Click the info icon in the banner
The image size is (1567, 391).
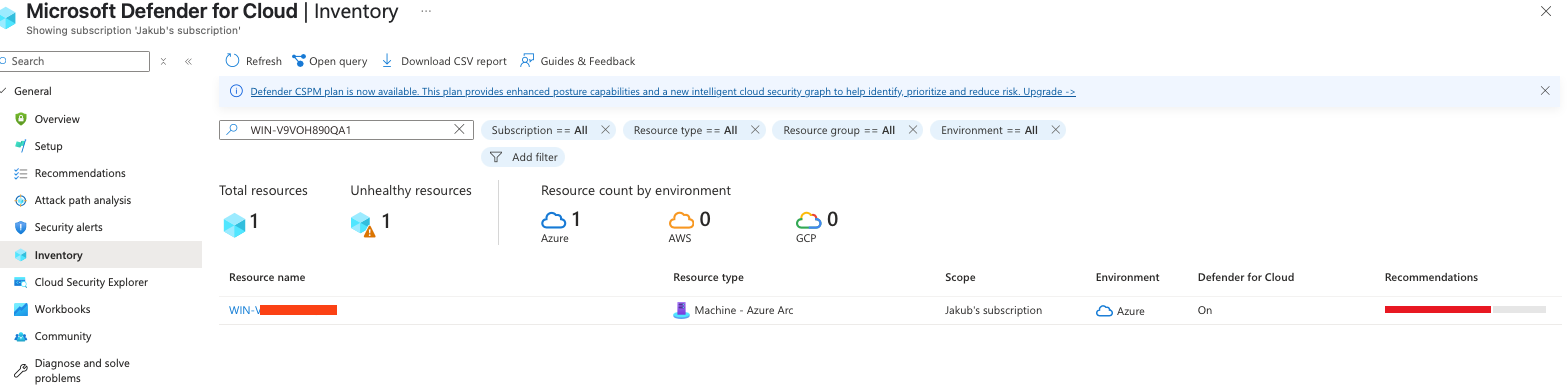[x=236, y=91]
